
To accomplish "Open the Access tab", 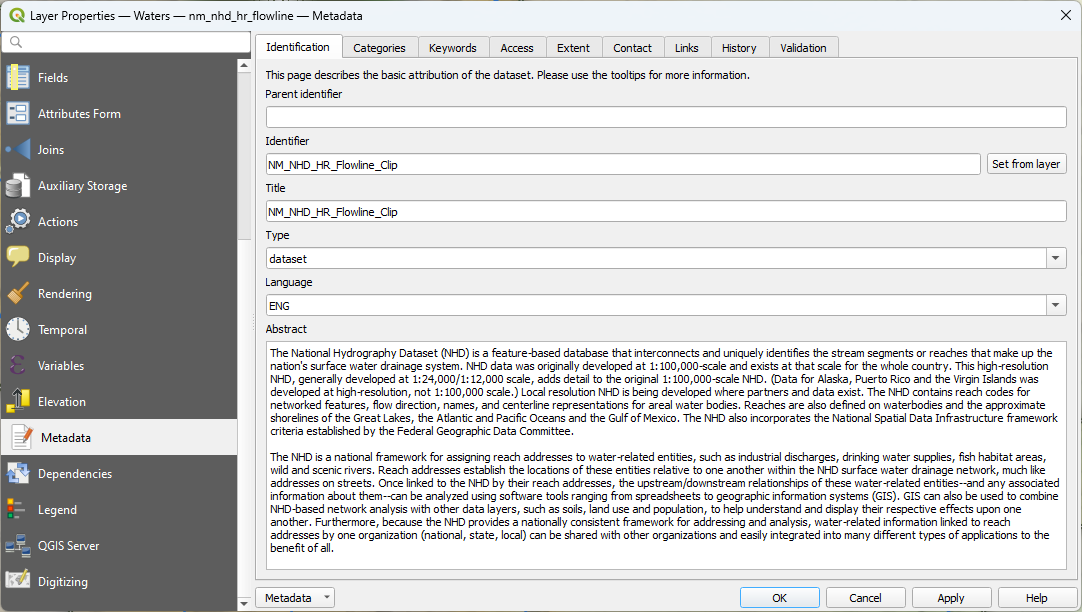I will click(517, 48).
